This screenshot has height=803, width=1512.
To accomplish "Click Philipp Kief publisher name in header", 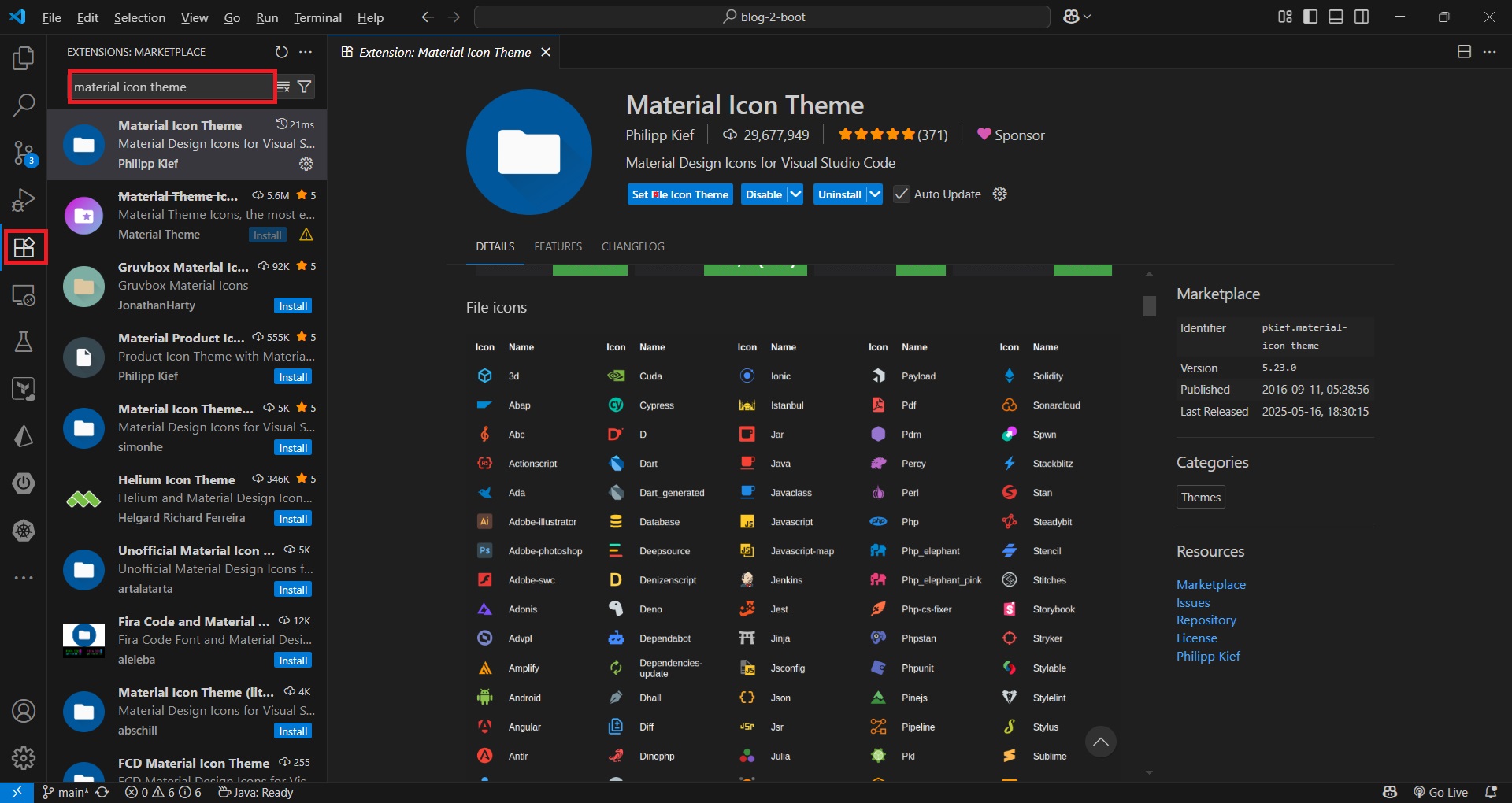I will (x=660, y=135).
